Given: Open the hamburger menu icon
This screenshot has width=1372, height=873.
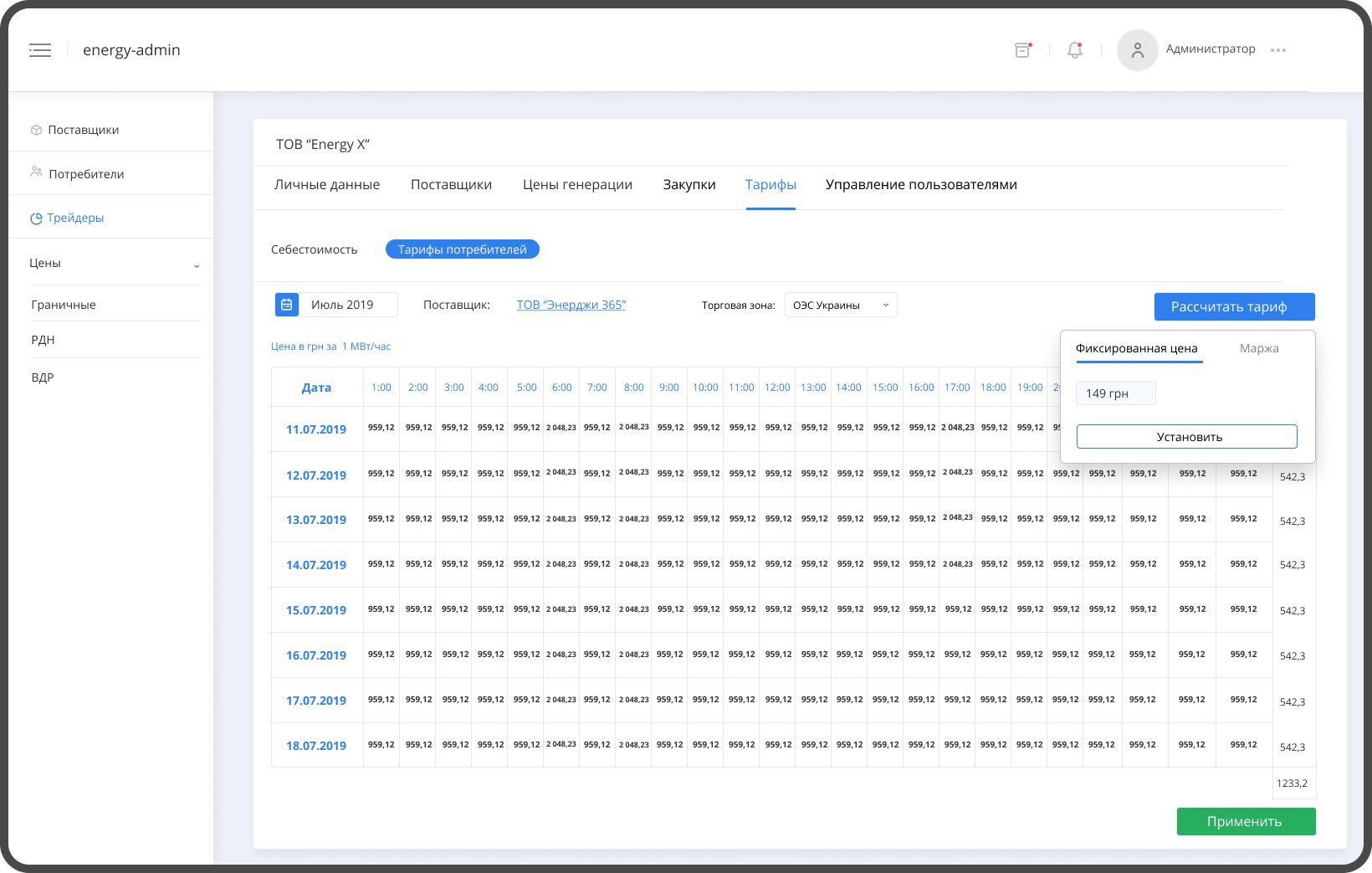Looking at the screenshot, I should [x=40, y=50].
